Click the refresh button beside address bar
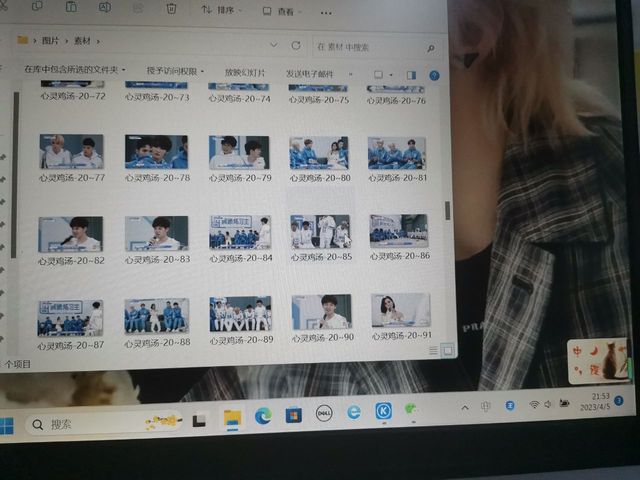Image resolution: width=640 pixels, height=480 pixels. (296, 45)
